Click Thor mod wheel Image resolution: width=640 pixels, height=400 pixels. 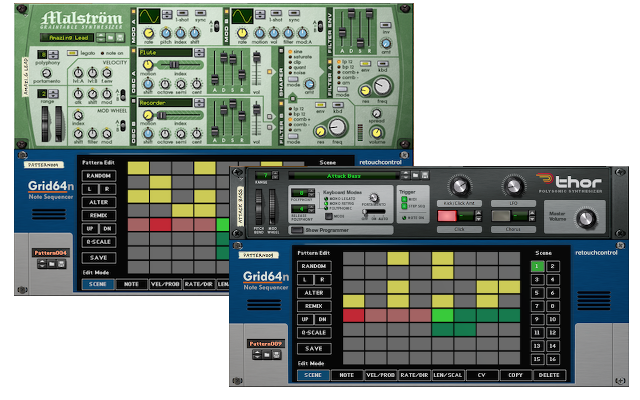(272, 207)
